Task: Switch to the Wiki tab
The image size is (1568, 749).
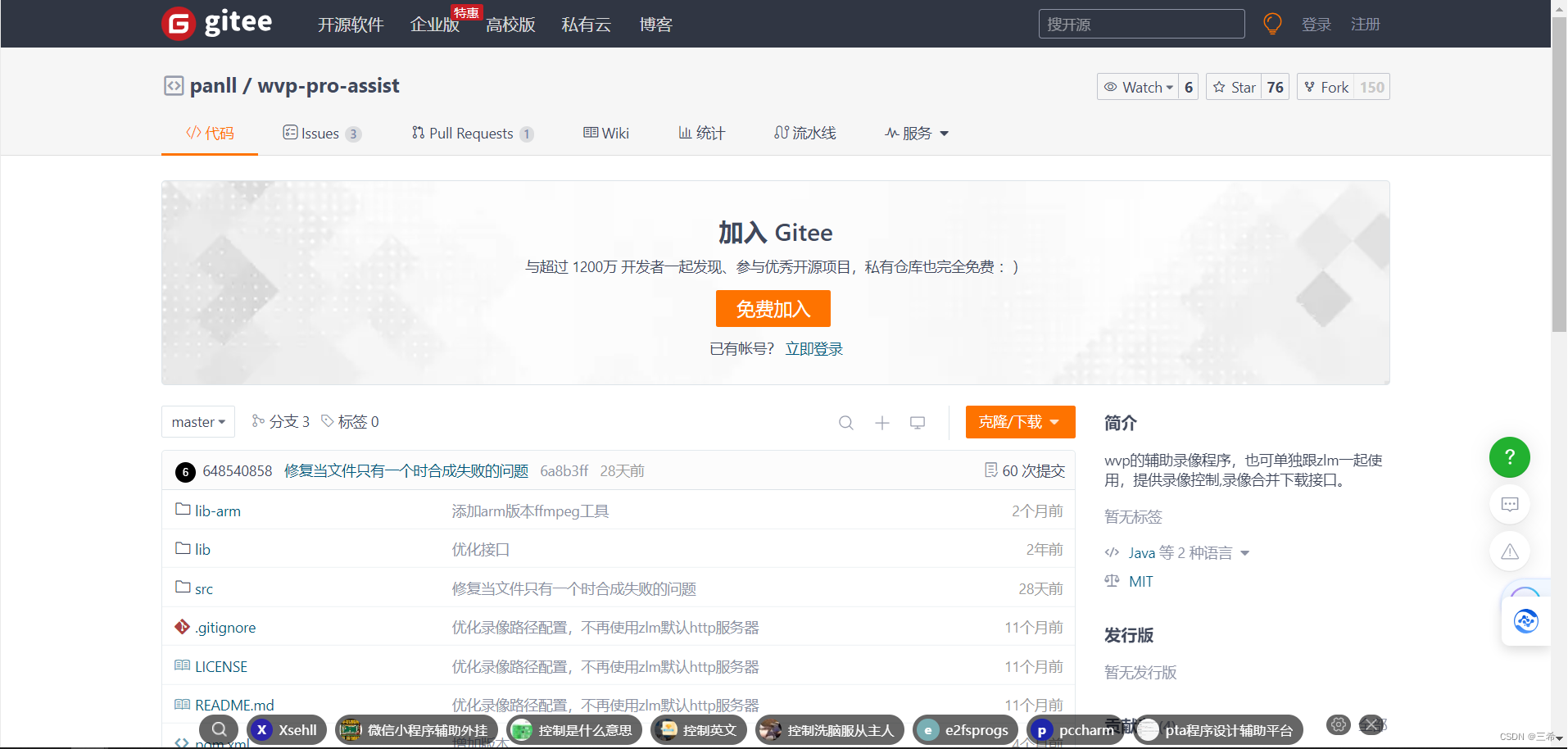Action: [x=605, y=133]
